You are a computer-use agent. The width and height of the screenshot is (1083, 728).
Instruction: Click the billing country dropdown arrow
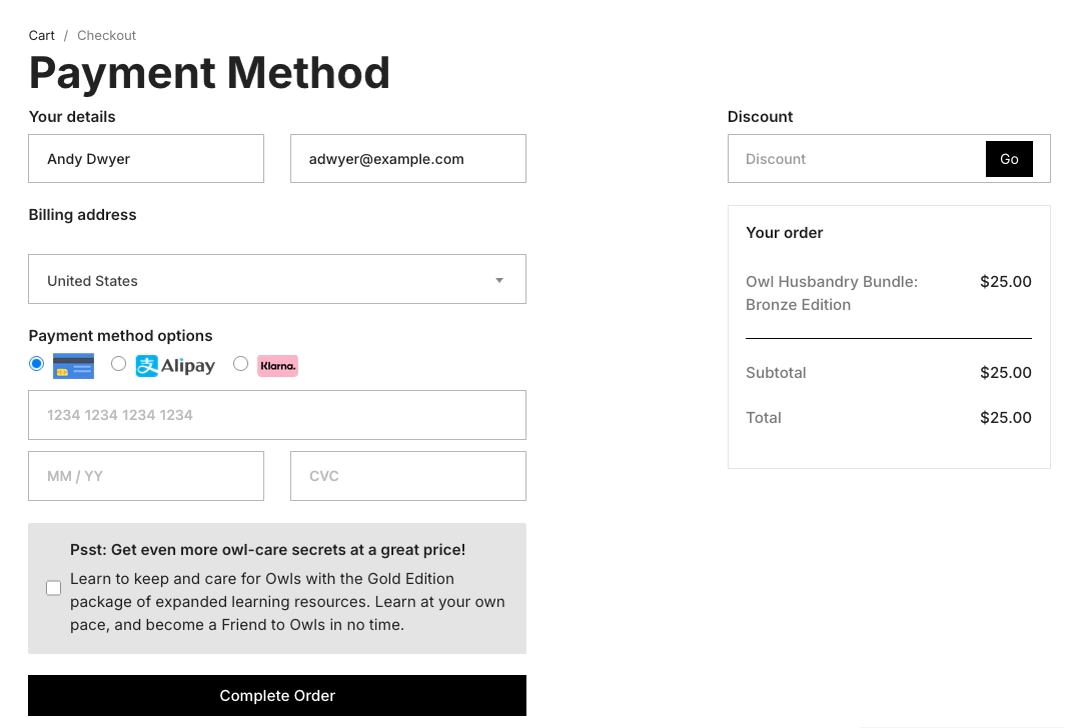pos(499,280)
